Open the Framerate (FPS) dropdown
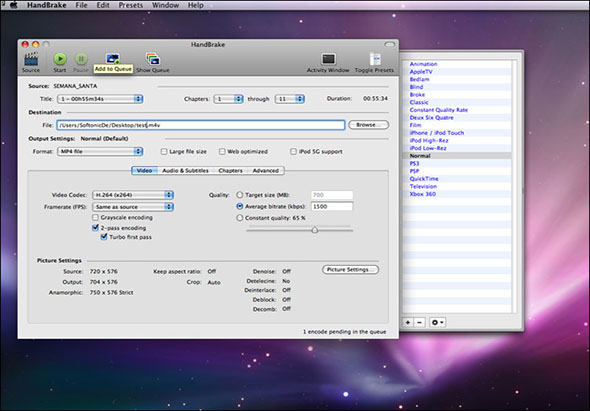590x411 pixels. (133, 207)
